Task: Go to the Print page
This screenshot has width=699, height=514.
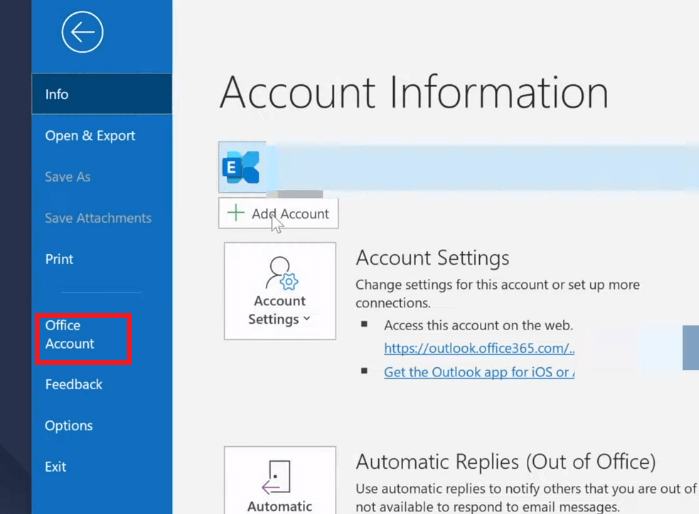Action: click(x=60, y=259)
